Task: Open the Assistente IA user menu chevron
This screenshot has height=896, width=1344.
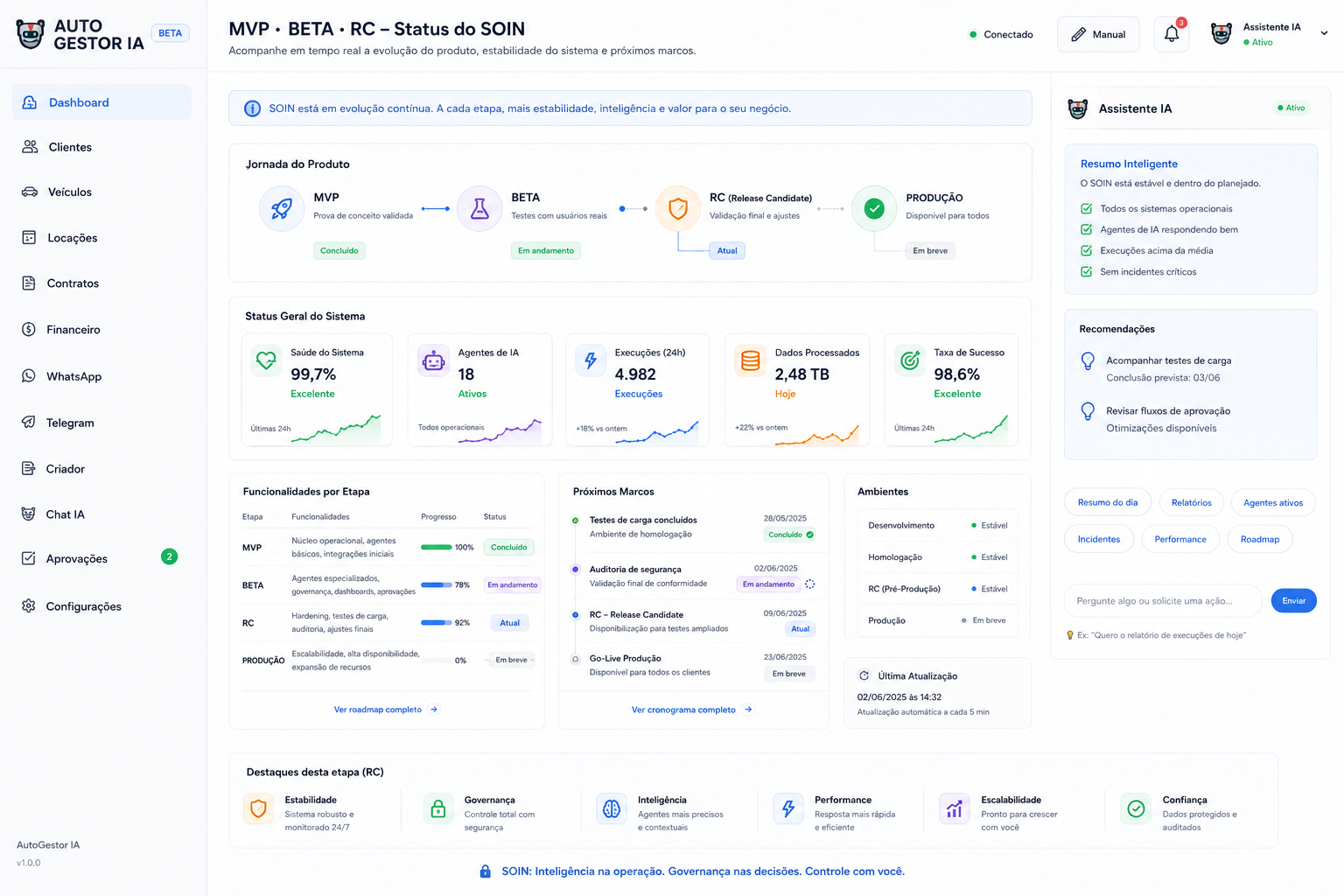Action: point(1324,33)
